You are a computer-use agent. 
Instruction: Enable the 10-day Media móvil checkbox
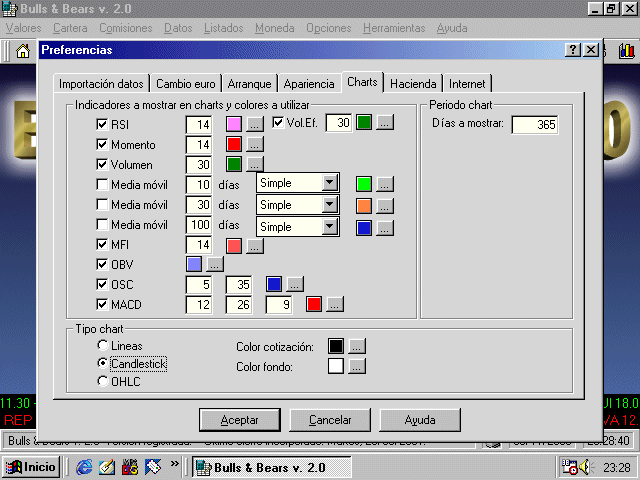[102, 184]
